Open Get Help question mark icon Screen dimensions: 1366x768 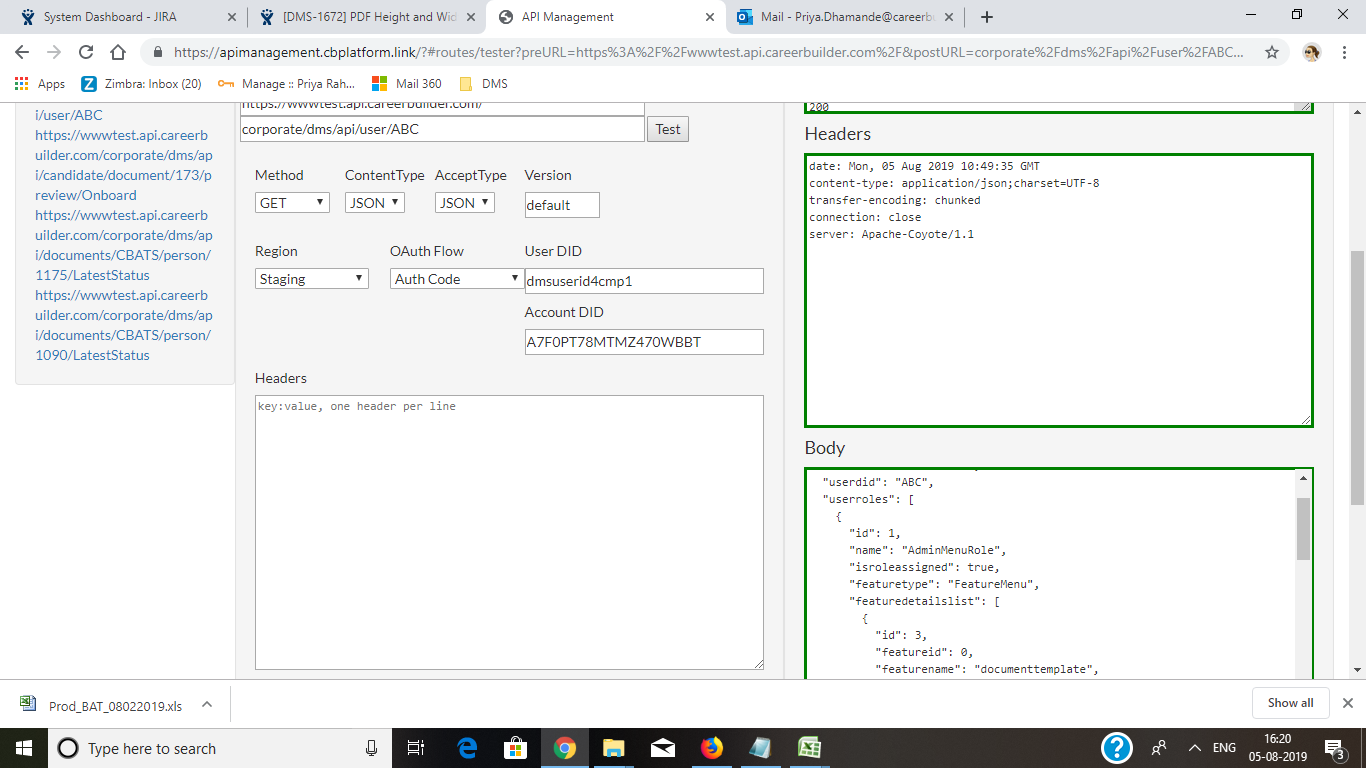1116,748
